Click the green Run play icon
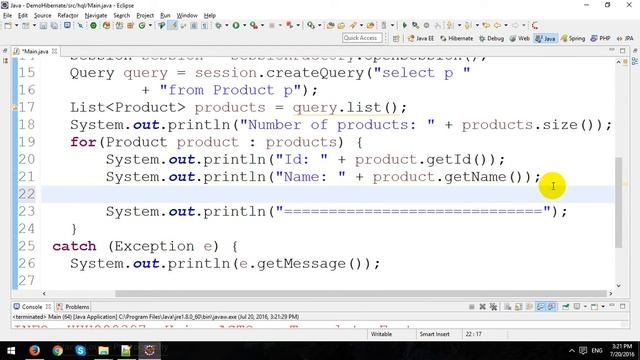 236,25
